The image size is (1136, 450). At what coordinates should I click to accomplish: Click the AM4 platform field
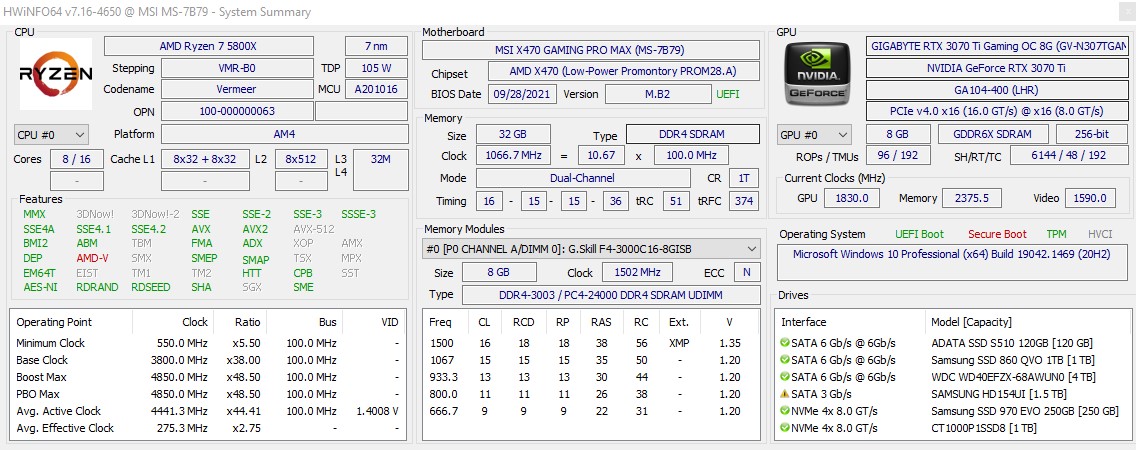point(284,135)
